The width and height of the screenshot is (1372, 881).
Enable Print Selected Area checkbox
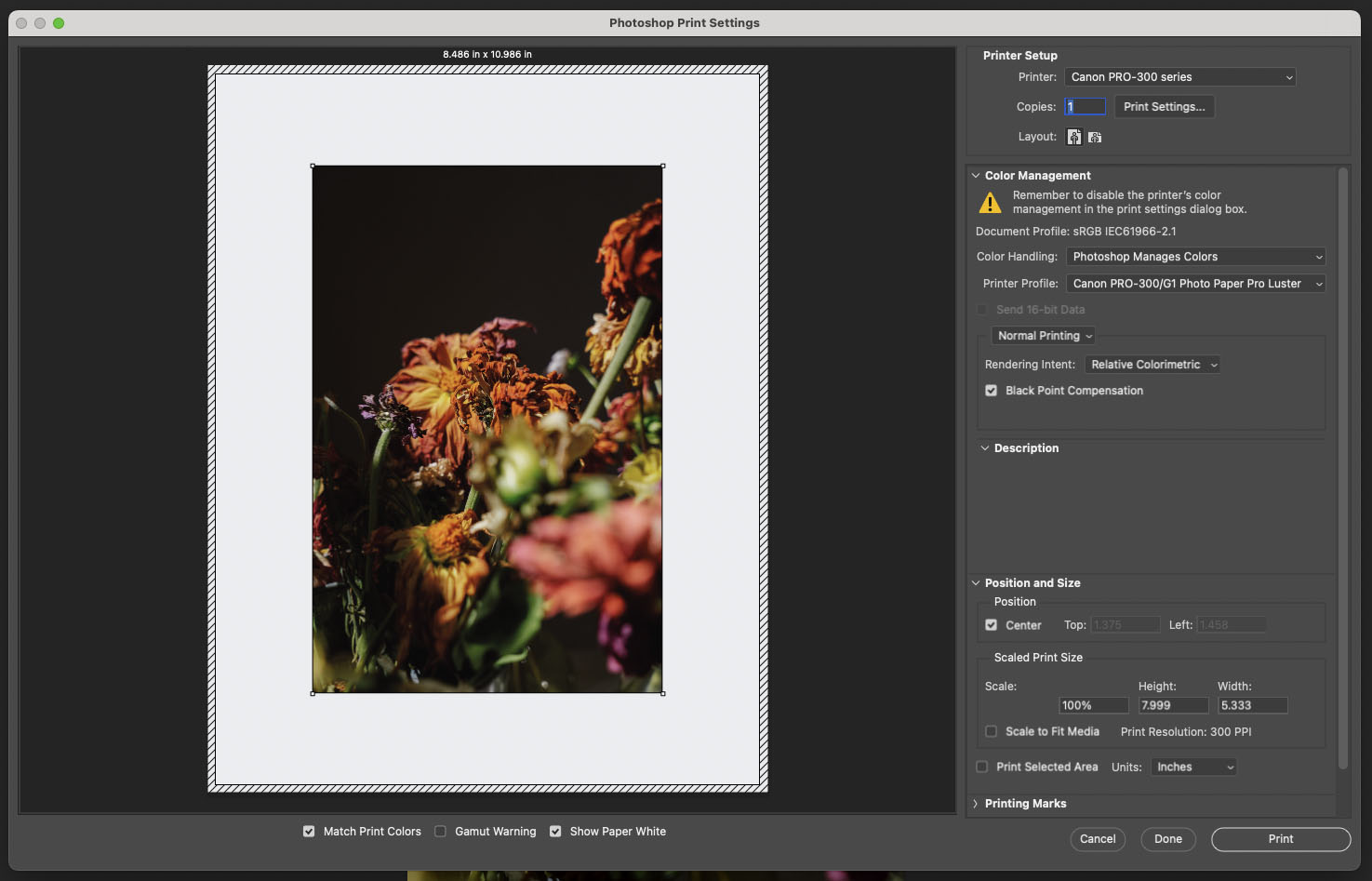(x=982, y=767)
